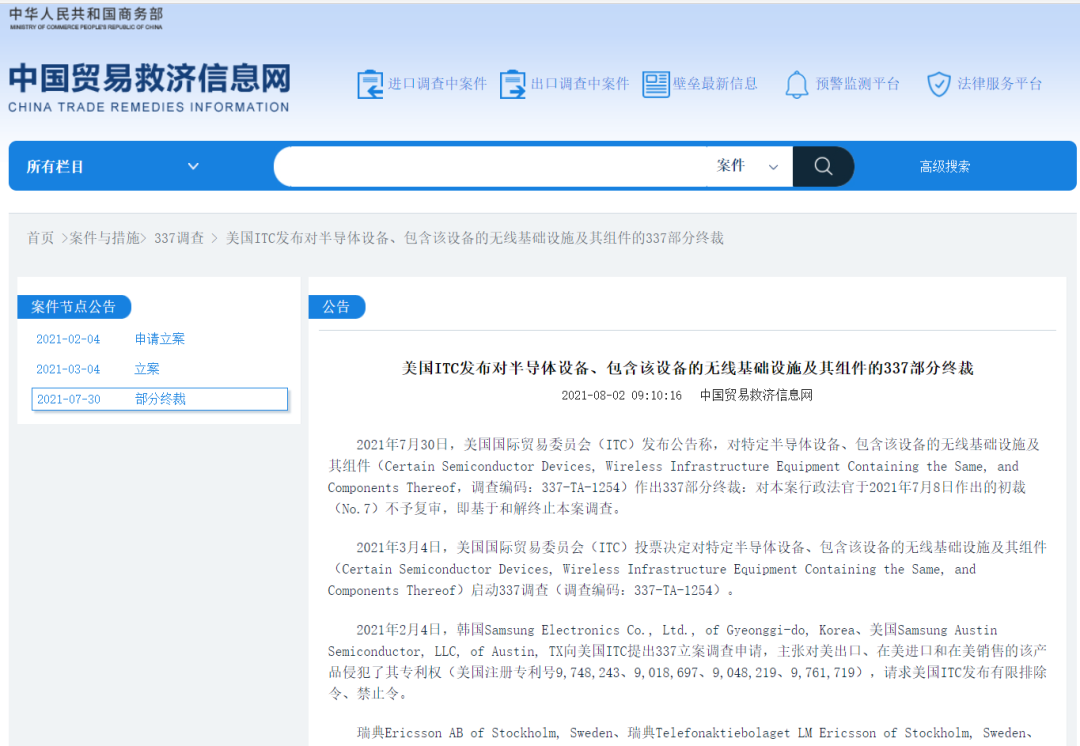The width and height of the screenshot is (1080, 746).
Task: Click the breadcrumb article title
Action: [x=475, y=238]
